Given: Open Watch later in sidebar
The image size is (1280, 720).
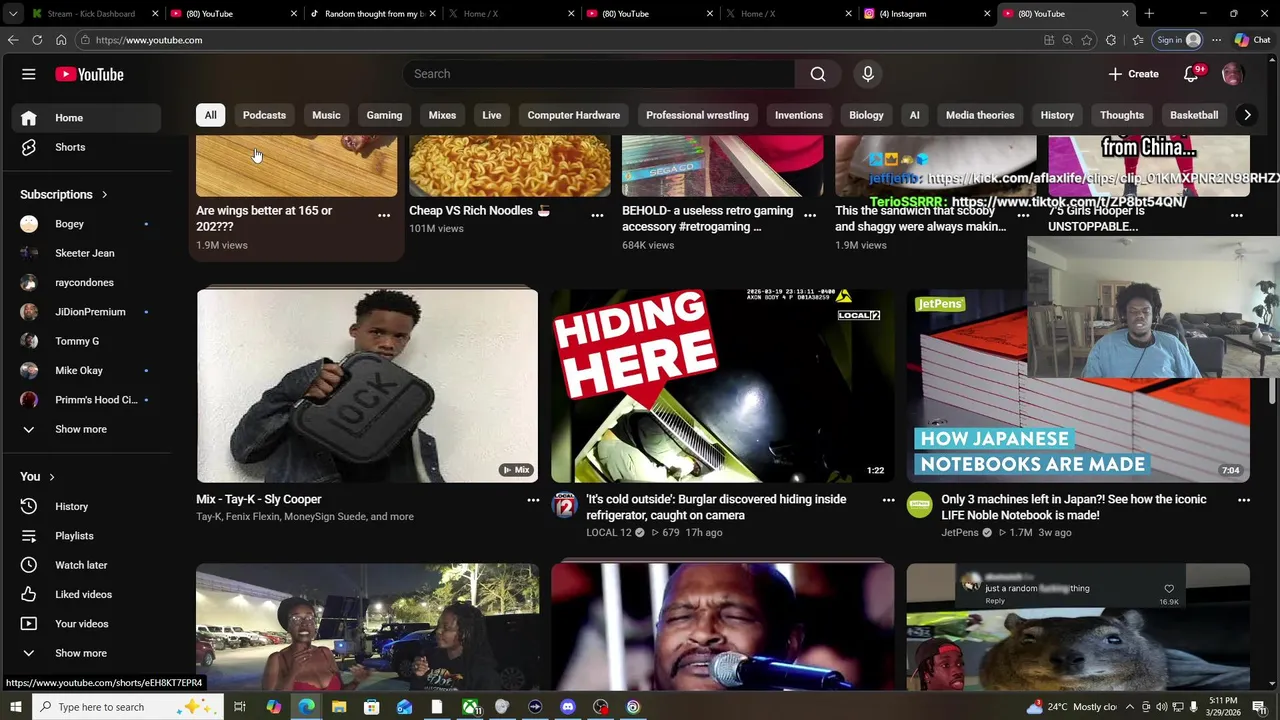Looking at the screenshot, I should [86, 565].
